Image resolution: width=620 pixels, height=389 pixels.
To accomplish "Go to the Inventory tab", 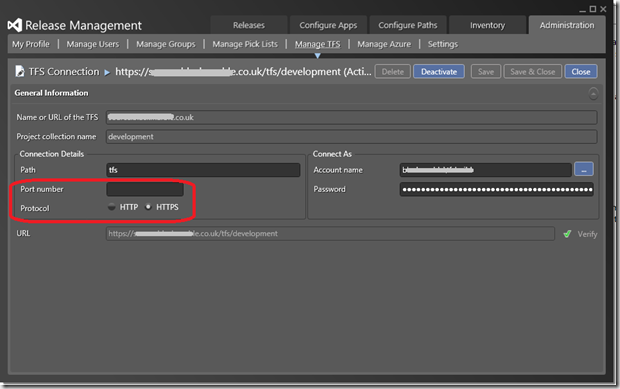I will click(x=487, y=25).
